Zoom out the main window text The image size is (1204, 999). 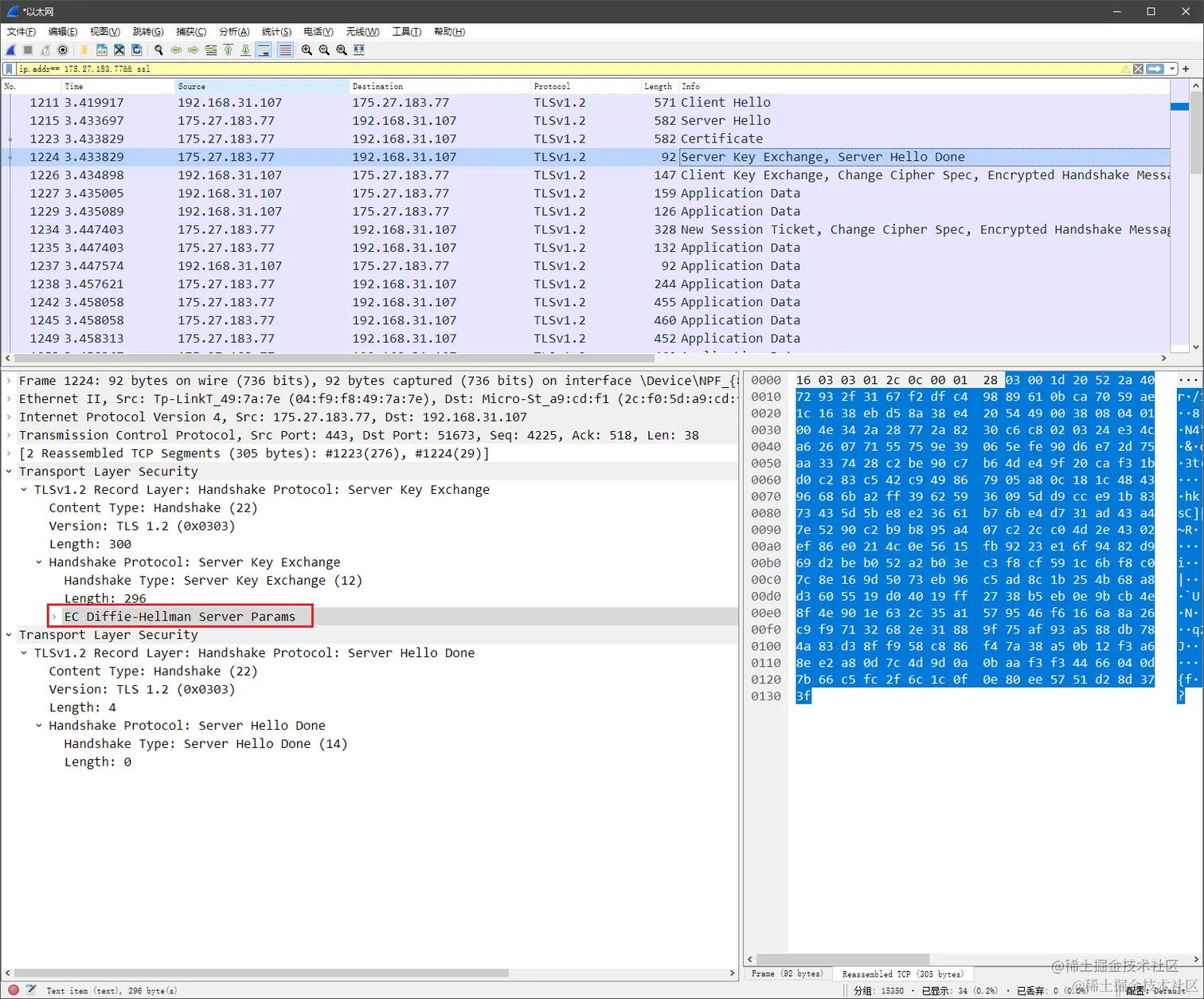coord(324,50)
